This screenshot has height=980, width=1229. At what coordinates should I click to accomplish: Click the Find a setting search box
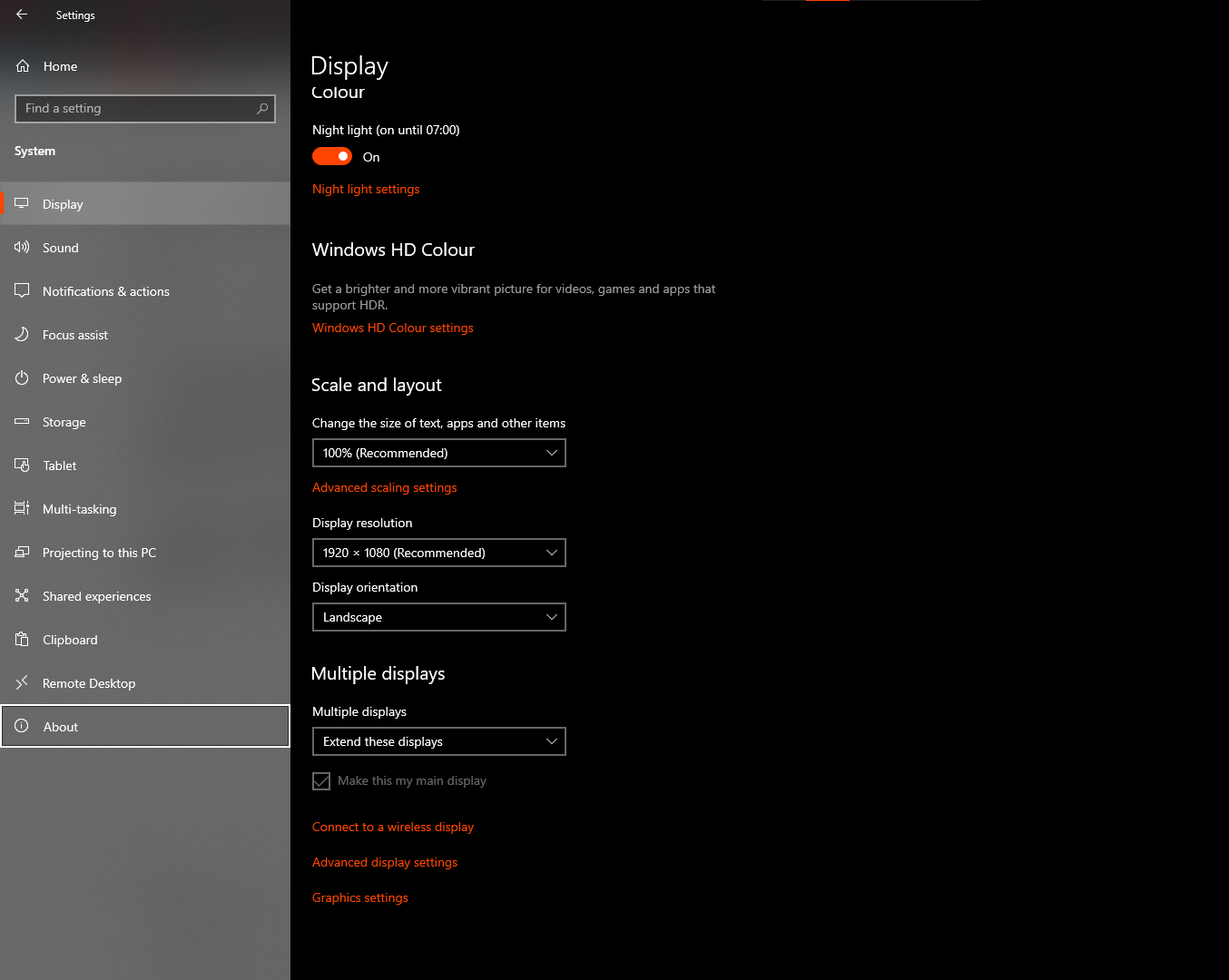coord(145,108)
